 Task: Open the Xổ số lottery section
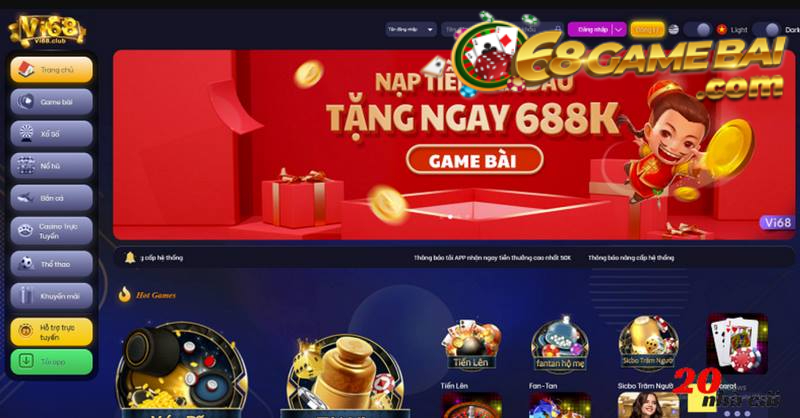(52, 134)
